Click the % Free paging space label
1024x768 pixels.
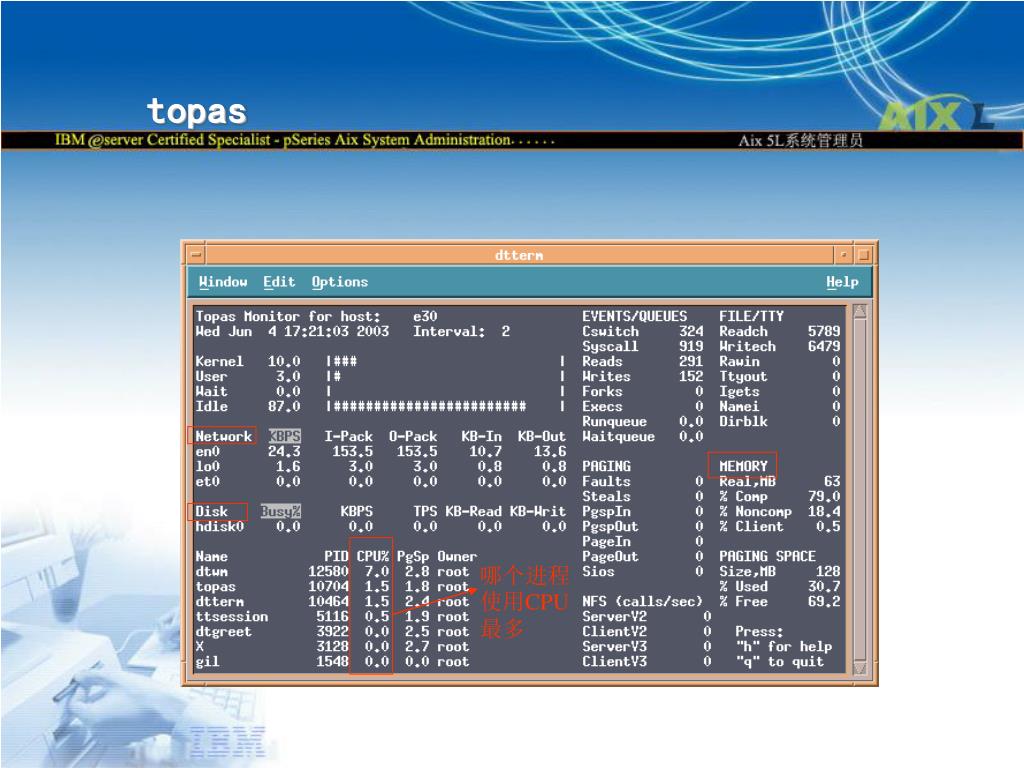[x=743, y=601]
